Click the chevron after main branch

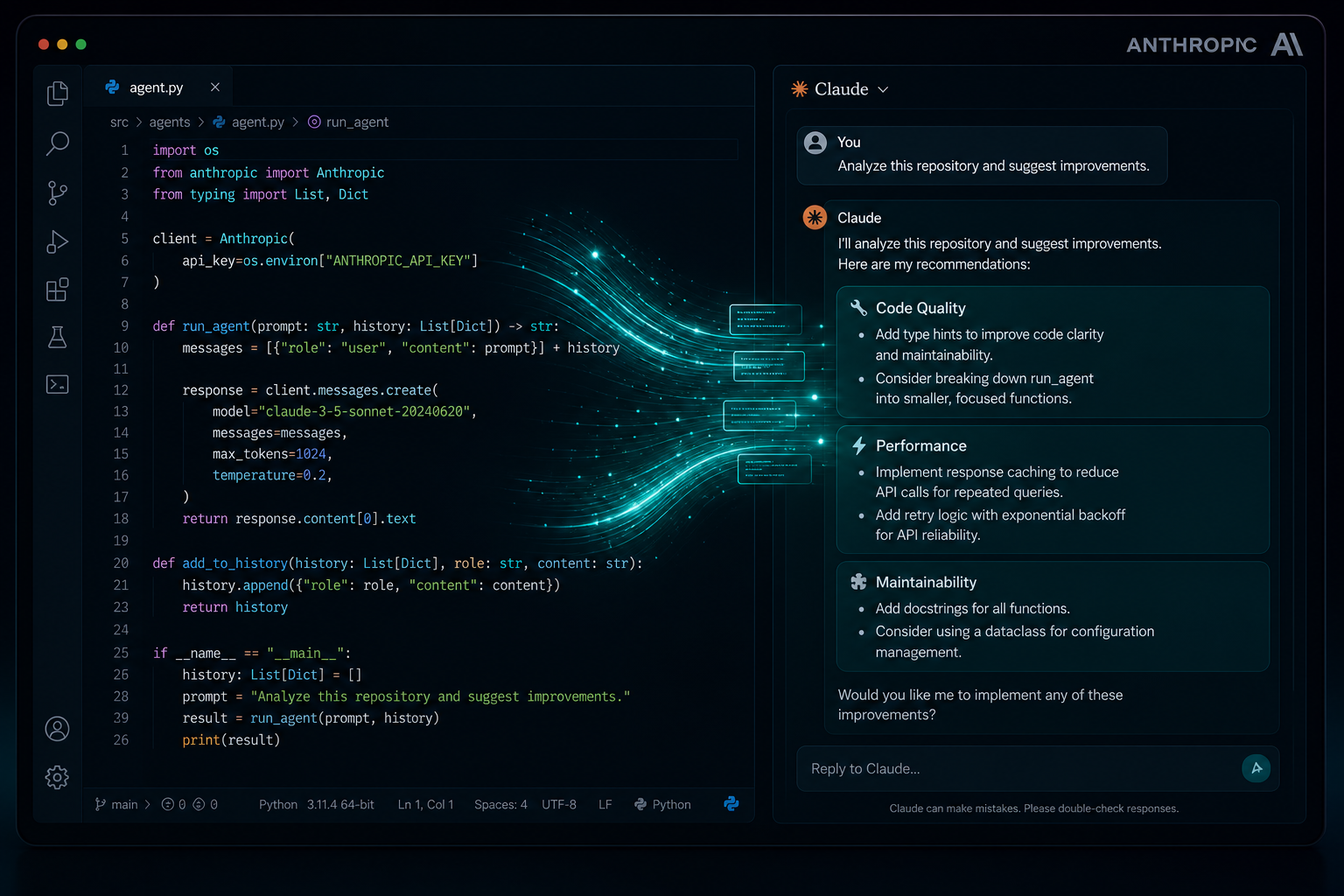(x=147, y=804)
